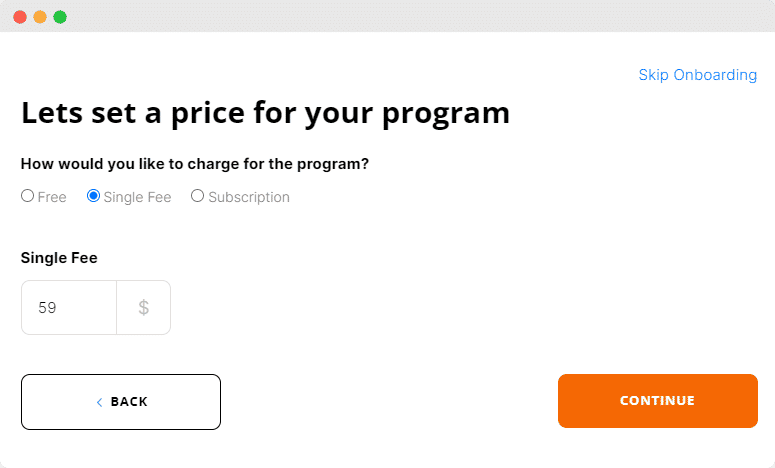Close the window with red button

(x=20, y=17)
